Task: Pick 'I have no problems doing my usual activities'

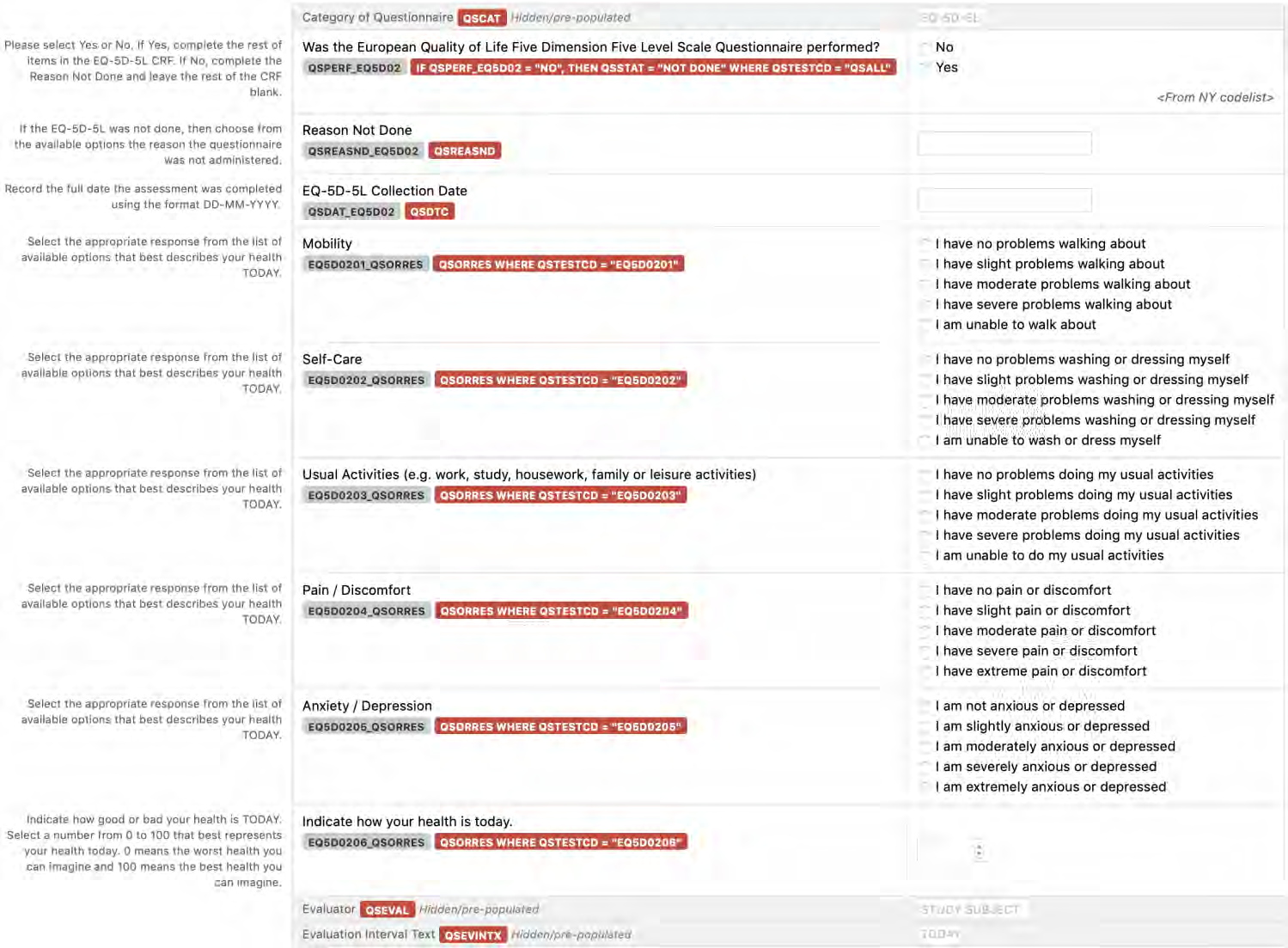Action: (925, 474)
